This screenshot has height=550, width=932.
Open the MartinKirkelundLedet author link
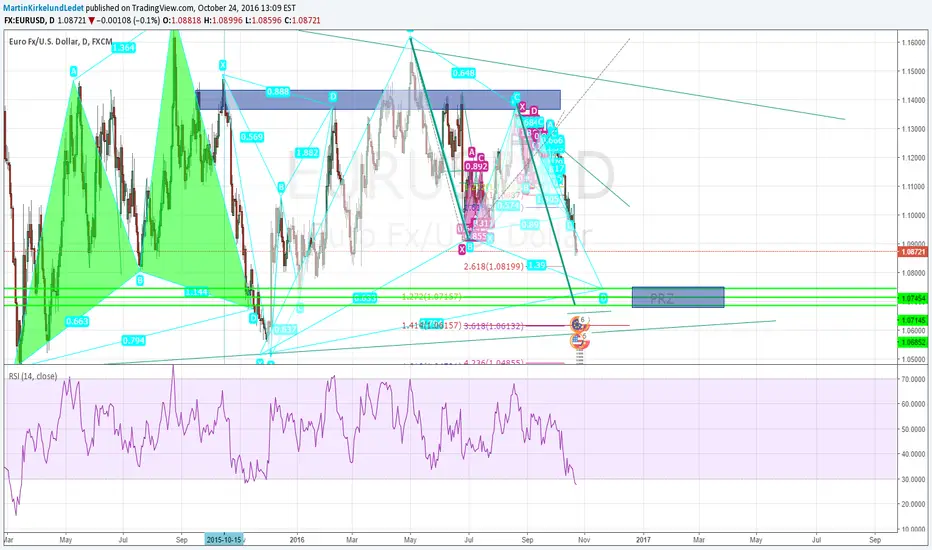point(44,8)
